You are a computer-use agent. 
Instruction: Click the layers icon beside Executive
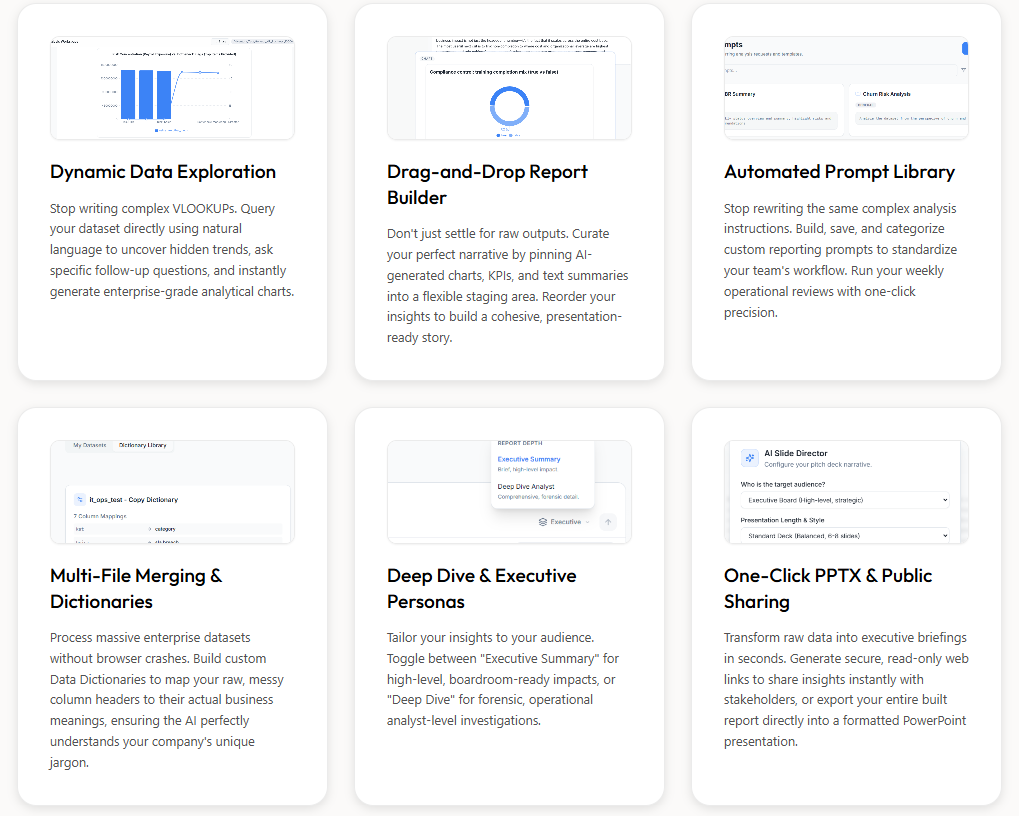click(x=542, y=522)
